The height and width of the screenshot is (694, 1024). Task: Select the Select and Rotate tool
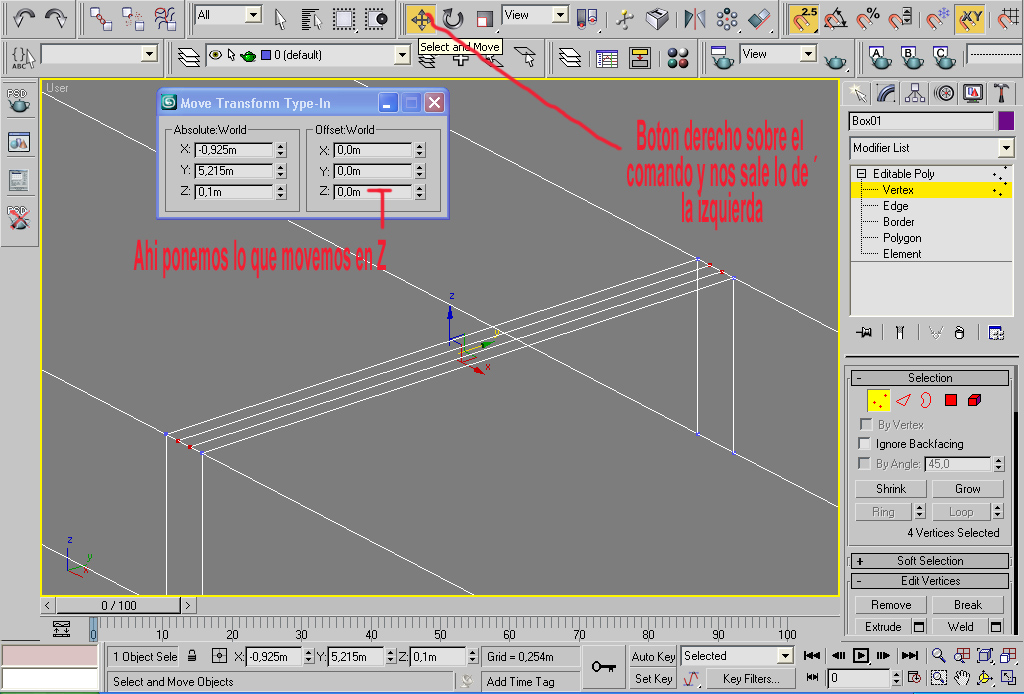click(x=452, y=18)
